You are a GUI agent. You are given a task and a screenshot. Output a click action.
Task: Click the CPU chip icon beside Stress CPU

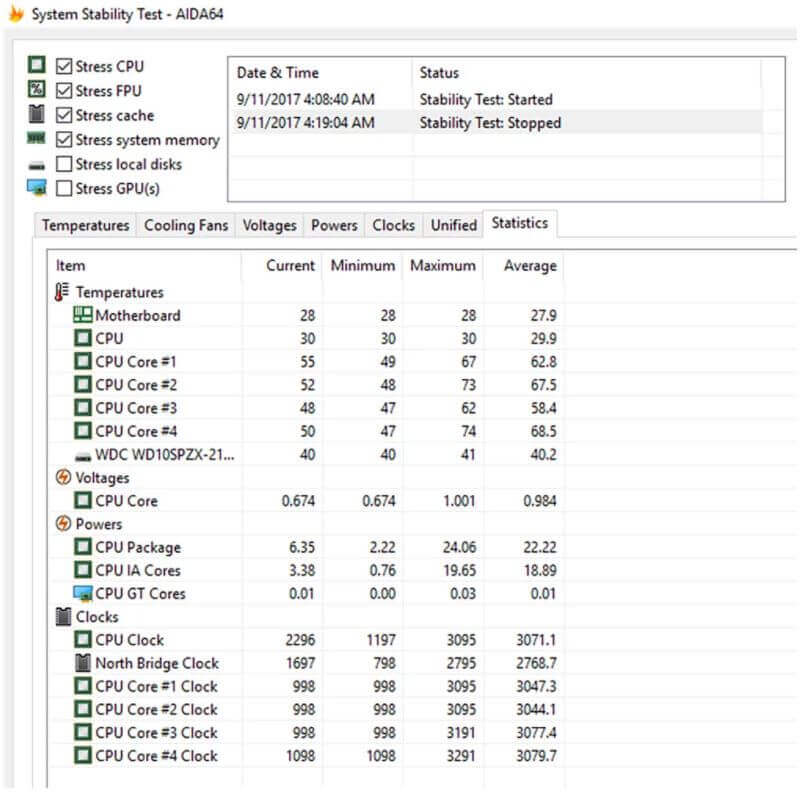coord(36,65)
